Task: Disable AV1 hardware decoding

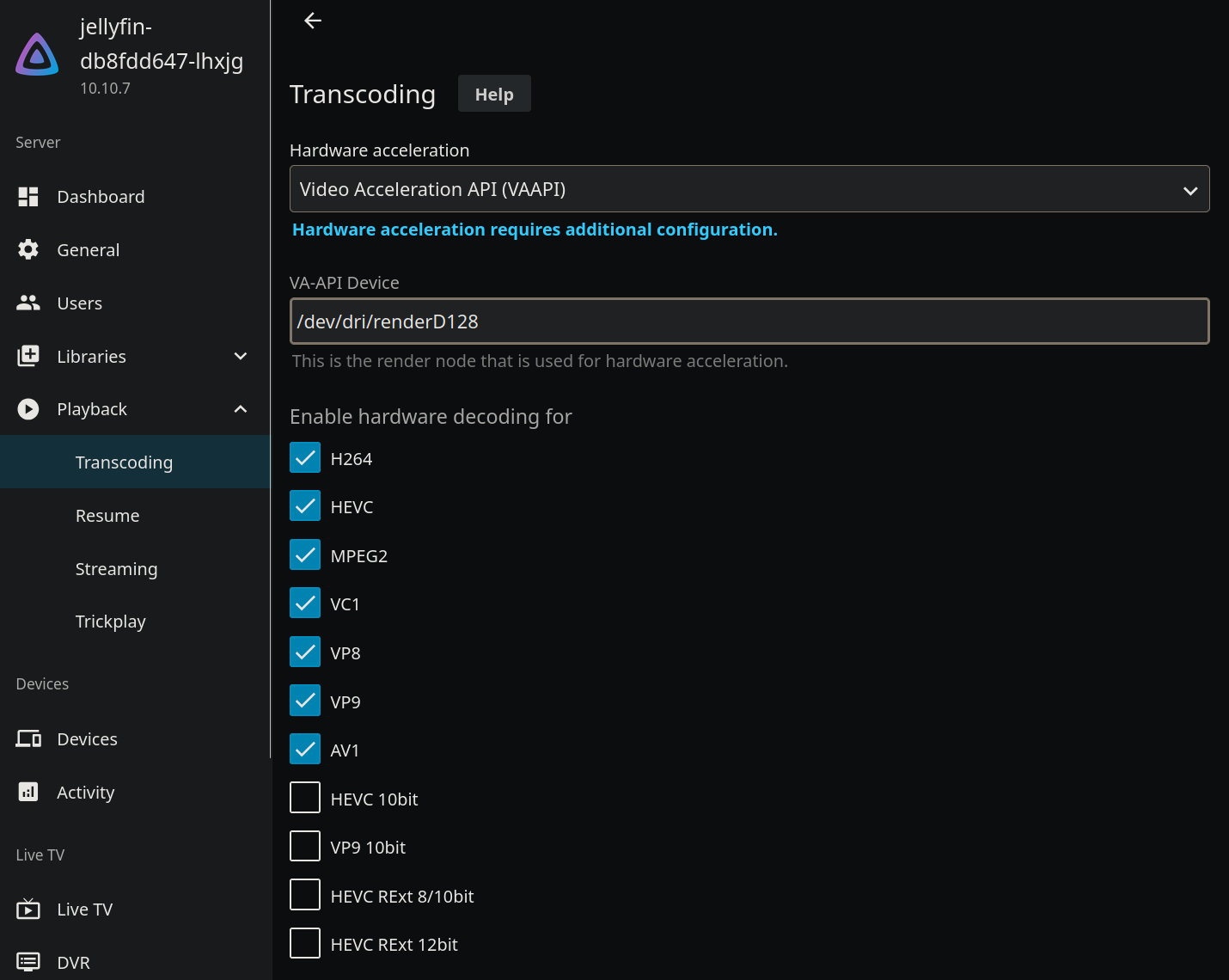Action: pos(305,749)
